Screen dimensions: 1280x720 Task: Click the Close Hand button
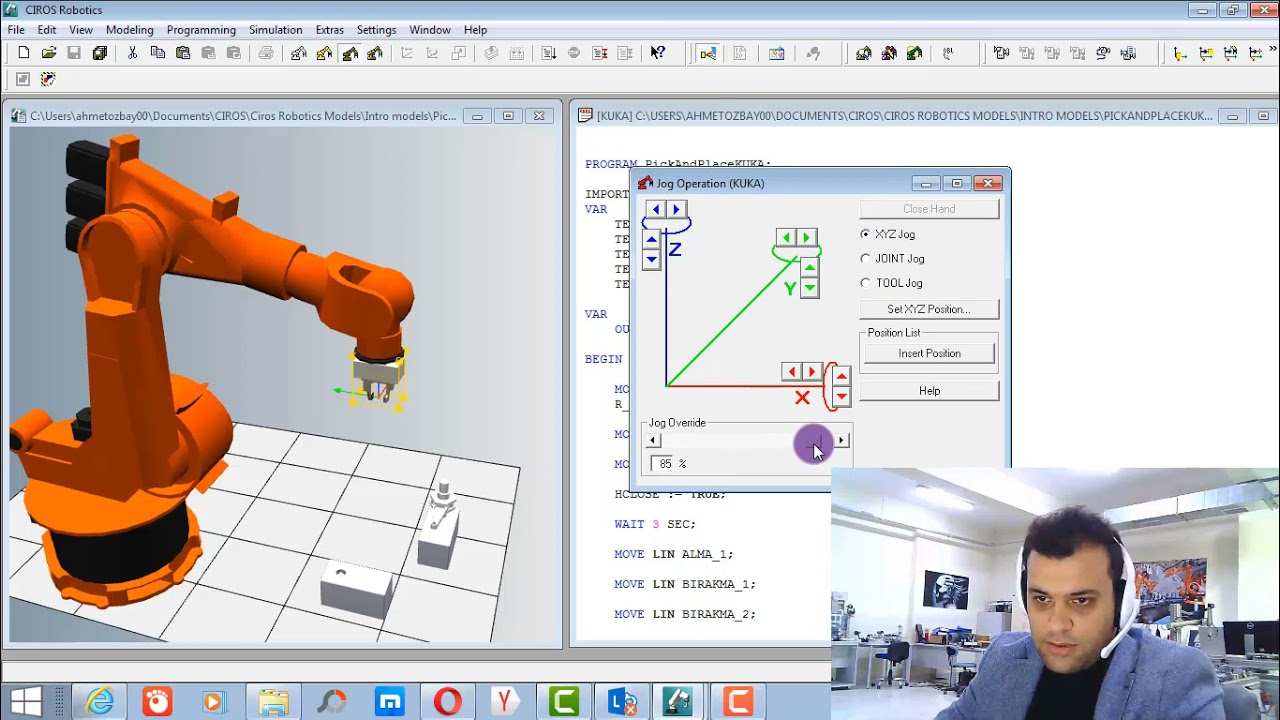[x=929, y=209]
